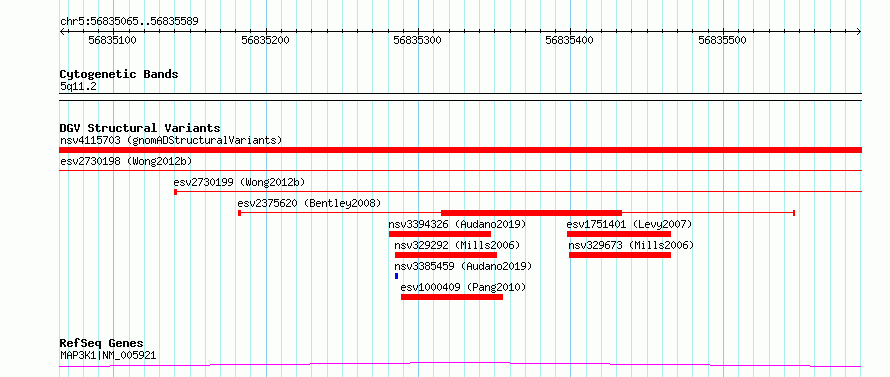This screenshot has height=377, width=890.
Task: Open variant nsv329292 (Mills2006) label
Action: pyautogui.click(x=457, y=245)
